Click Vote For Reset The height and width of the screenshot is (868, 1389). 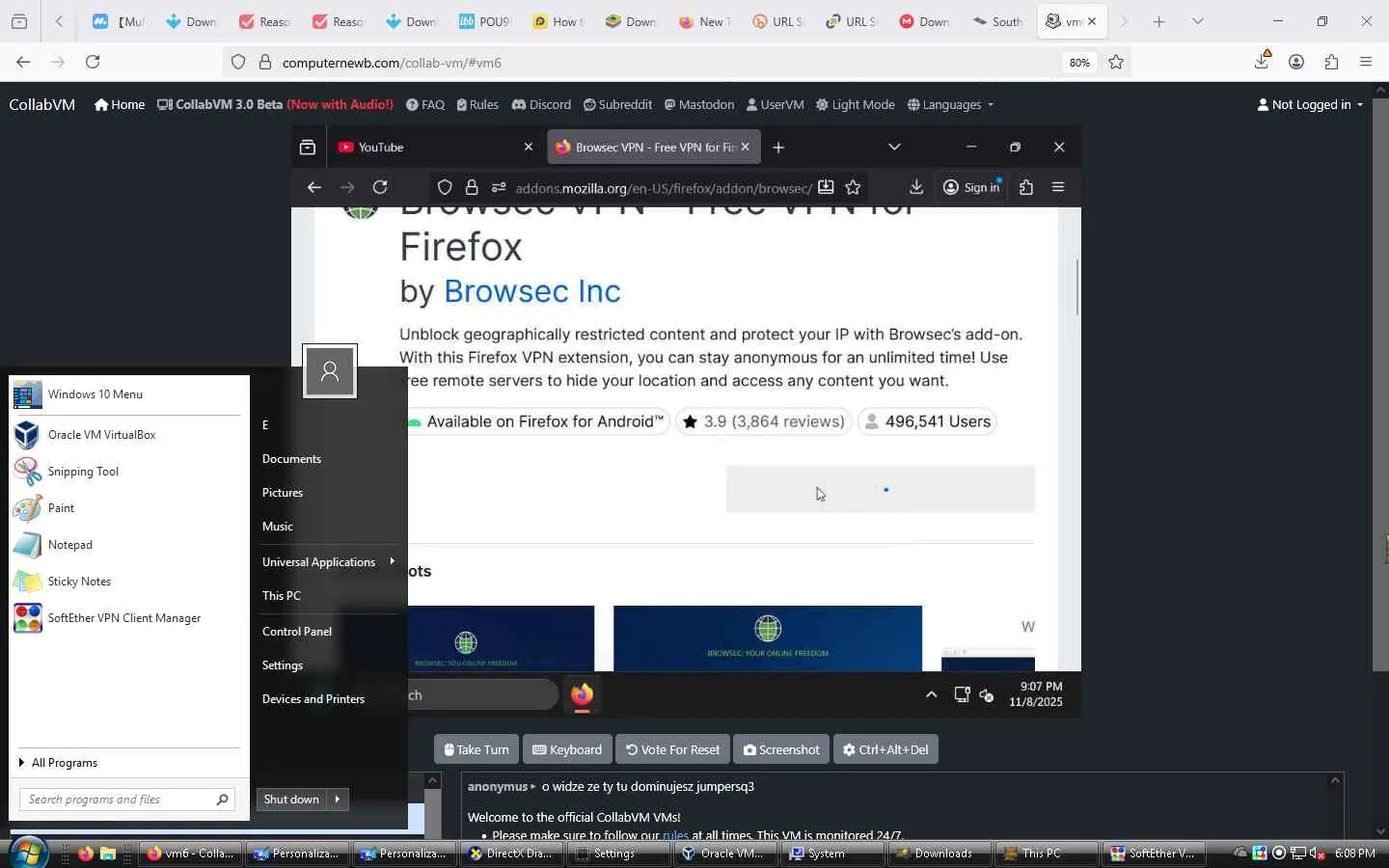tap(672, 749)
